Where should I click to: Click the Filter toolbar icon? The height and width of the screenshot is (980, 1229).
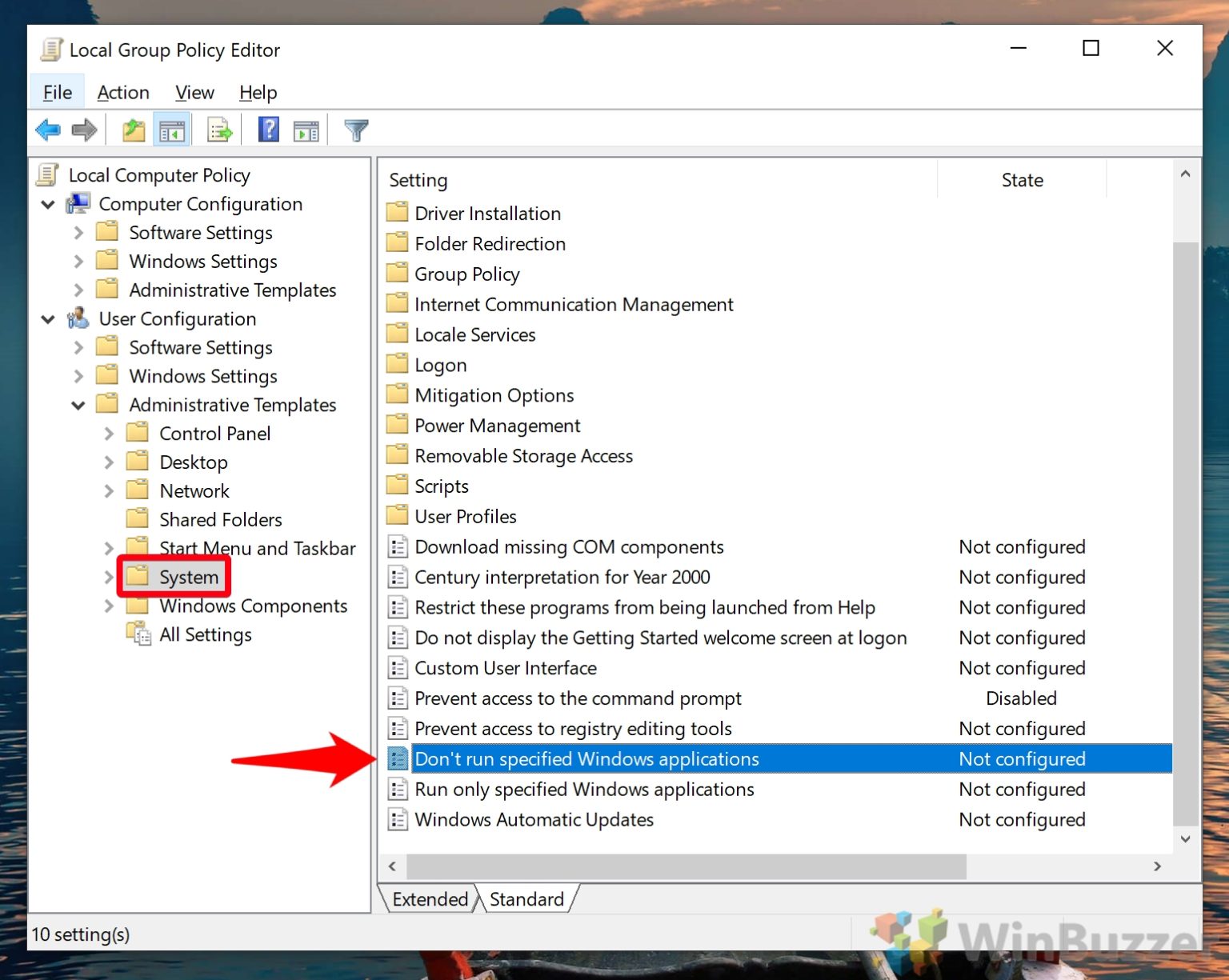pos(356,129)
